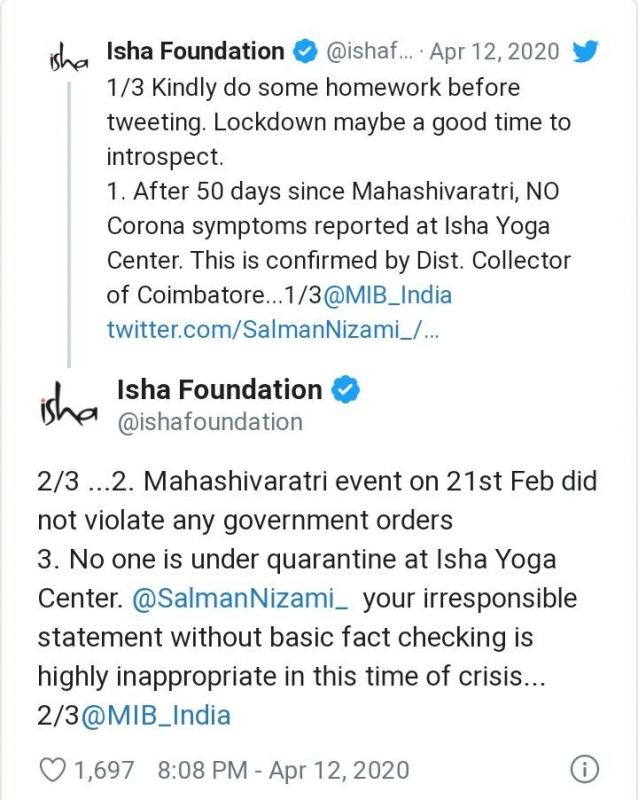The height and width of the screenshot is (800, 638).
Task: Open the info icon beside the timestamp
Action: 584,769
